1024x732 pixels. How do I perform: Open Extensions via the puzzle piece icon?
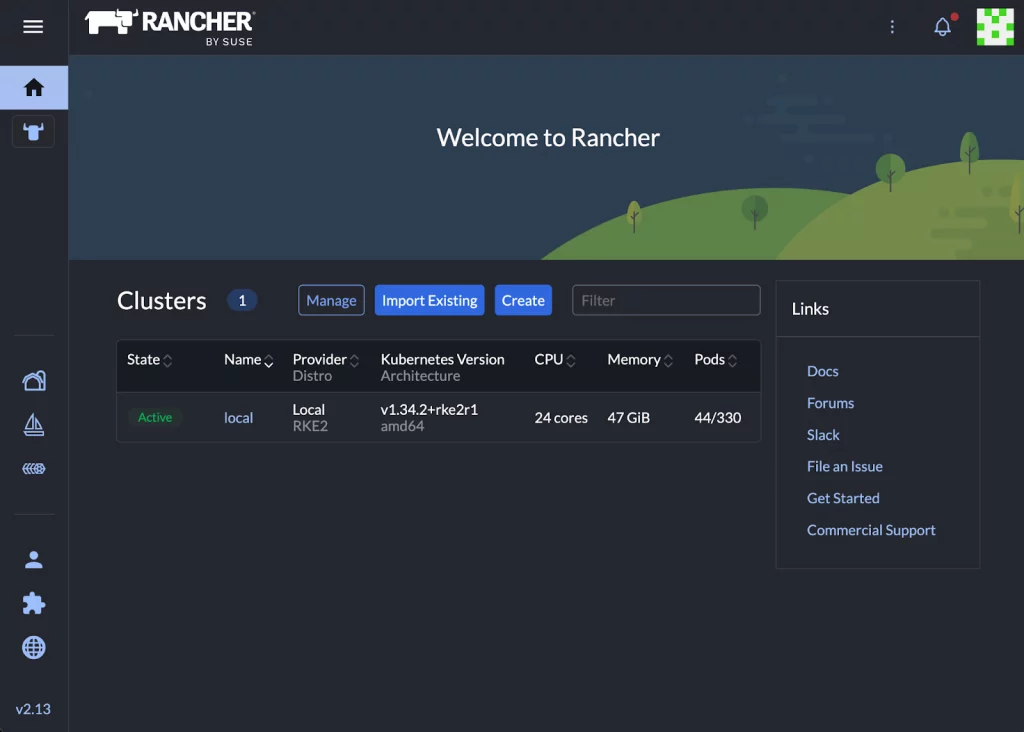[33, 603]
